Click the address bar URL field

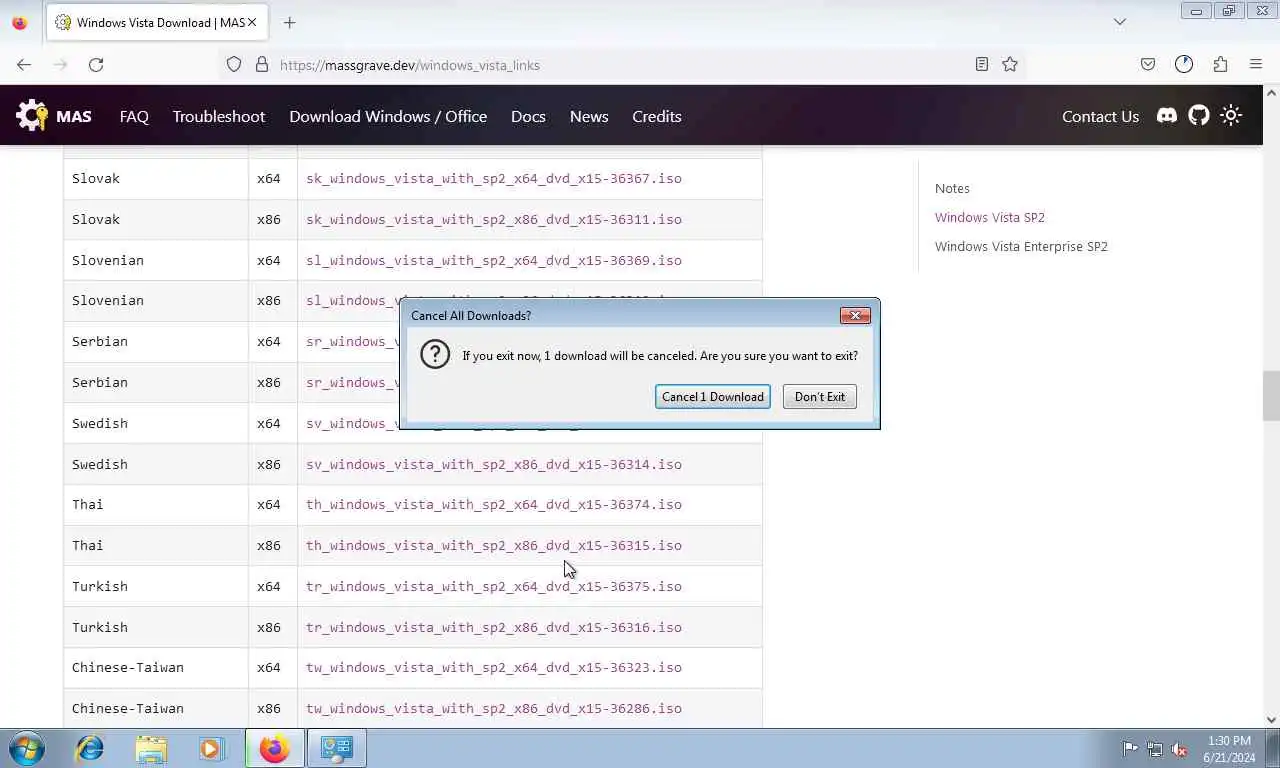(620, 64)
